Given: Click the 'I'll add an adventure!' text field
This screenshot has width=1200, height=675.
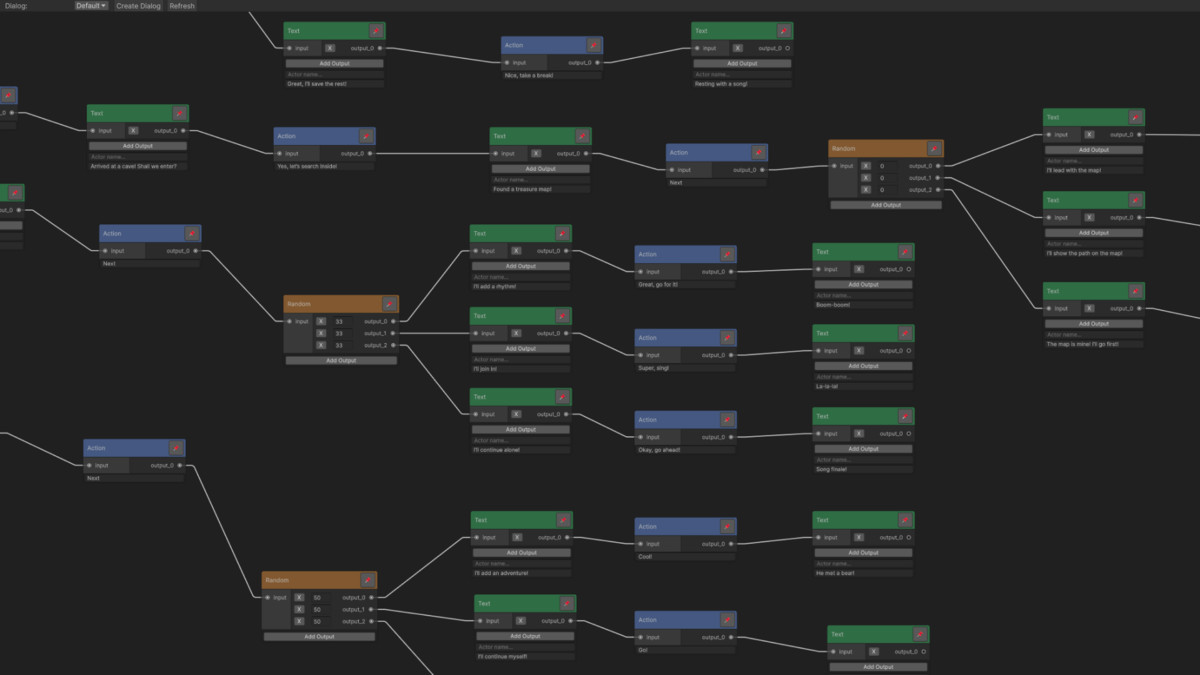Looking at the screenshot, I should click(522, 573).
